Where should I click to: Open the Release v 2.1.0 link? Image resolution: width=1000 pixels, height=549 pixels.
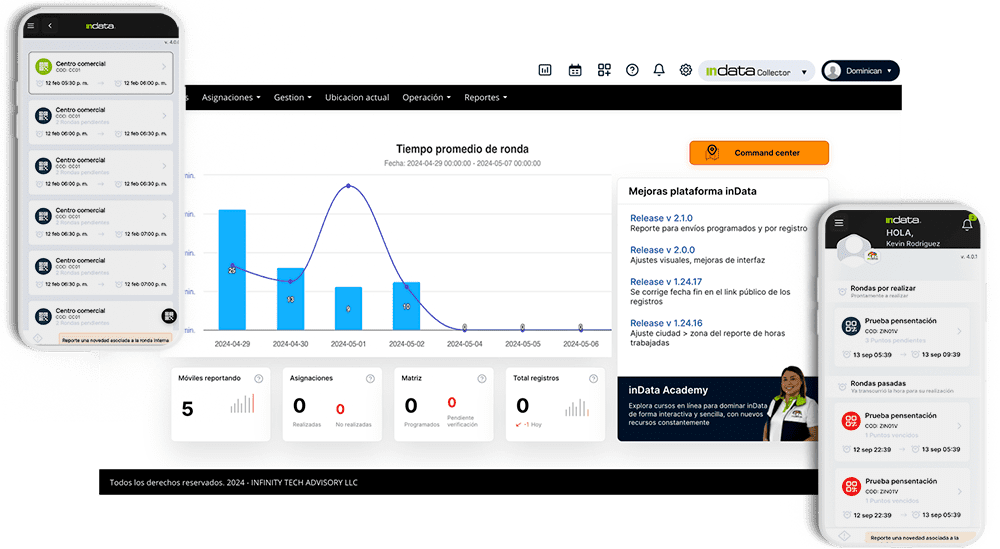pos(661,217)
